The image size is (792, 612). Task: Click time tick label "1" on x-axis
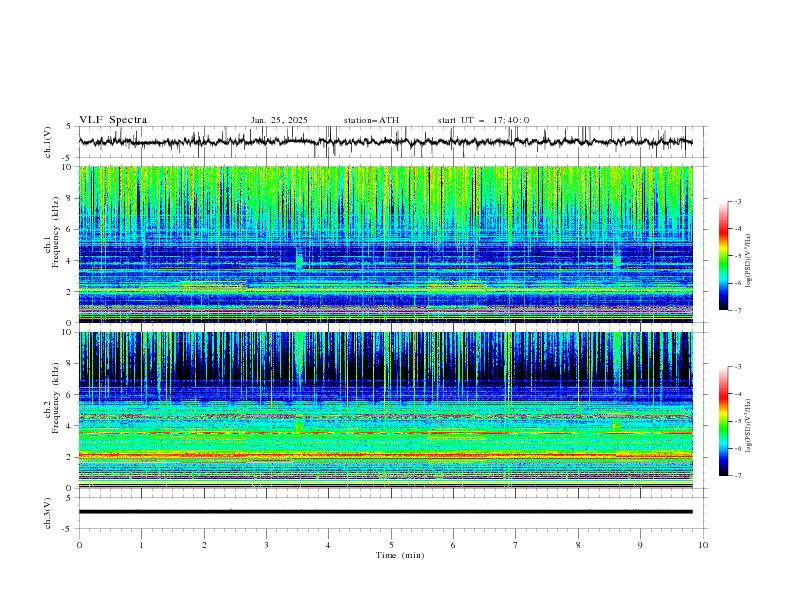[141, 545]
